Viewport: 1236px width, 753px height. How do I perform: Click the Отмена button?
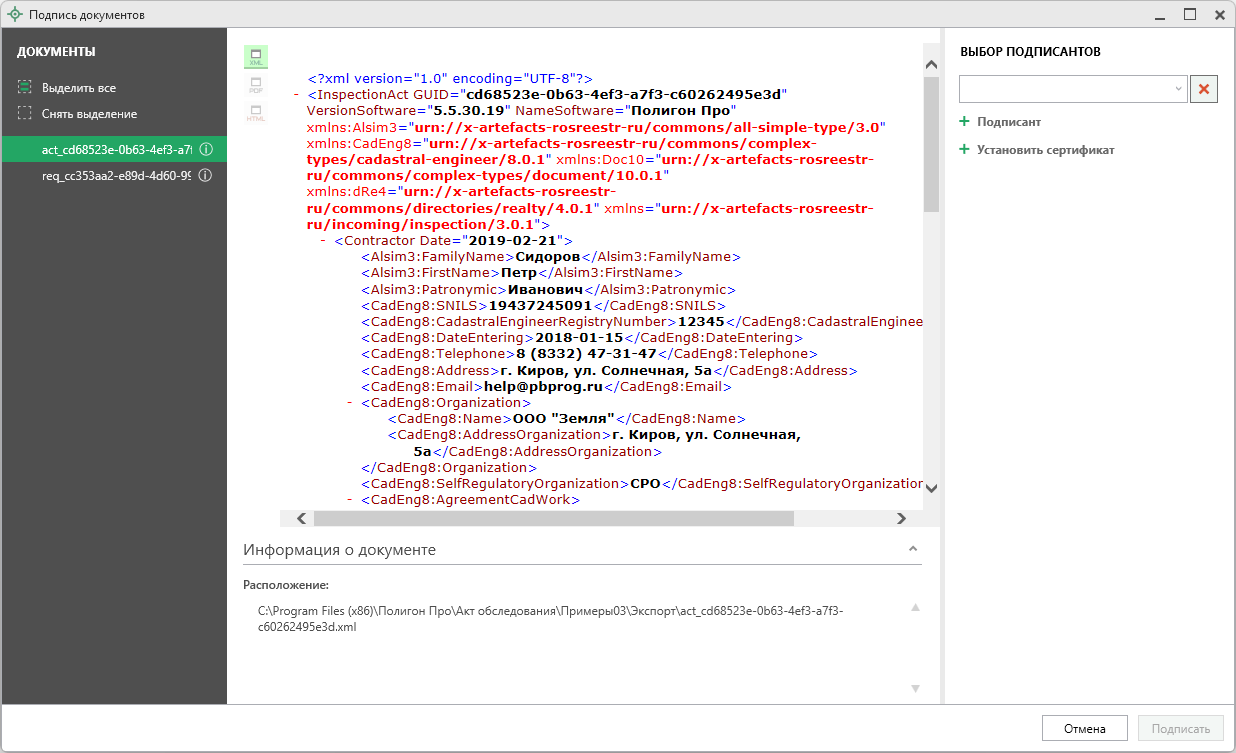[x=1085, y=729]
